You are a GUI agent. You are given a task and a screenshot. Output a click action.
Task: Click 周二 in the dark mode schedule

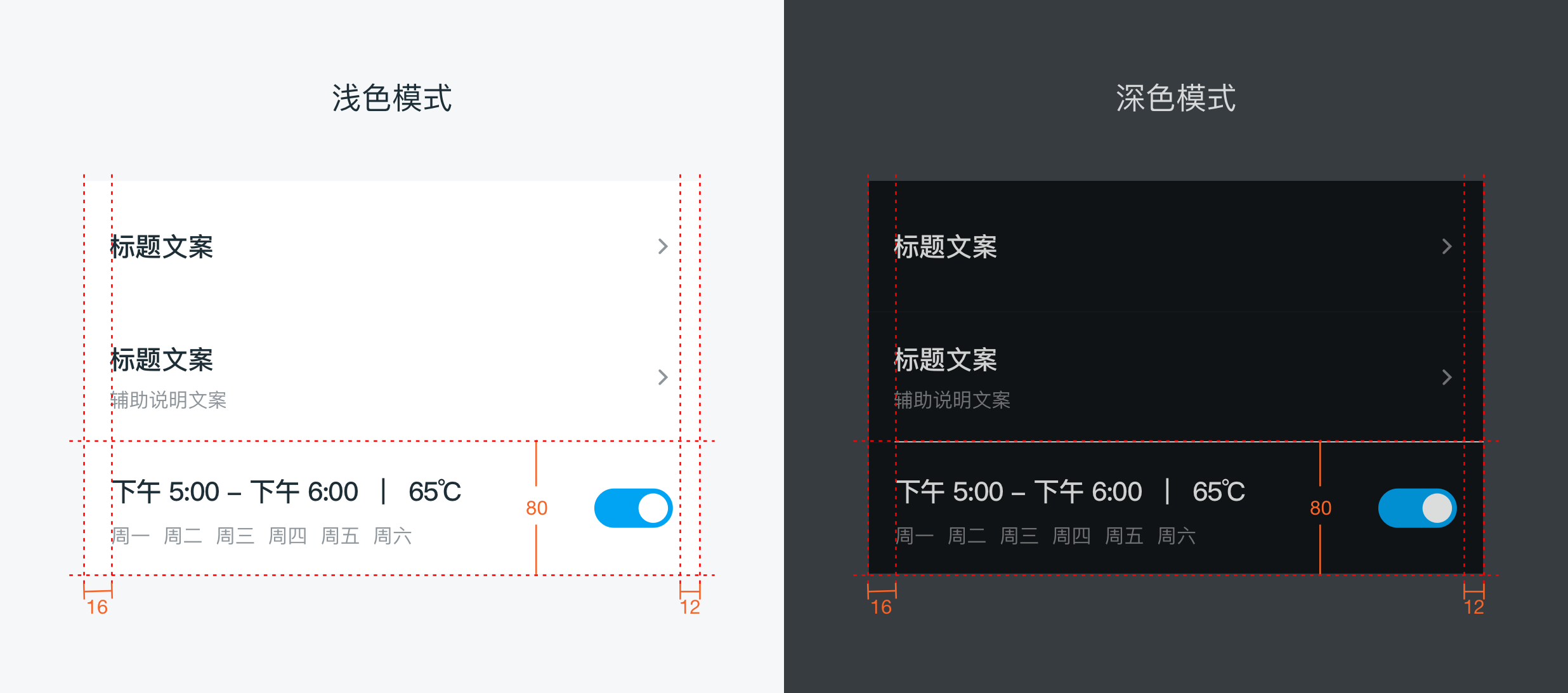click(x=967, y=536)
